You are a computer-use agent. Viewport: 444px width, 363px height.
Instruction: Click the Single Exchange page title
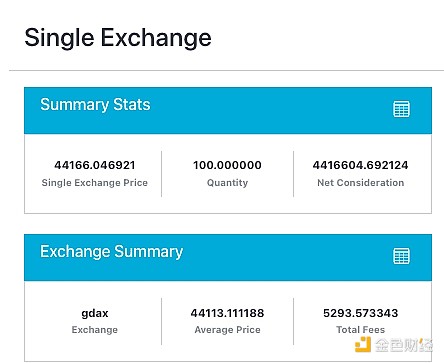[118, 38]
